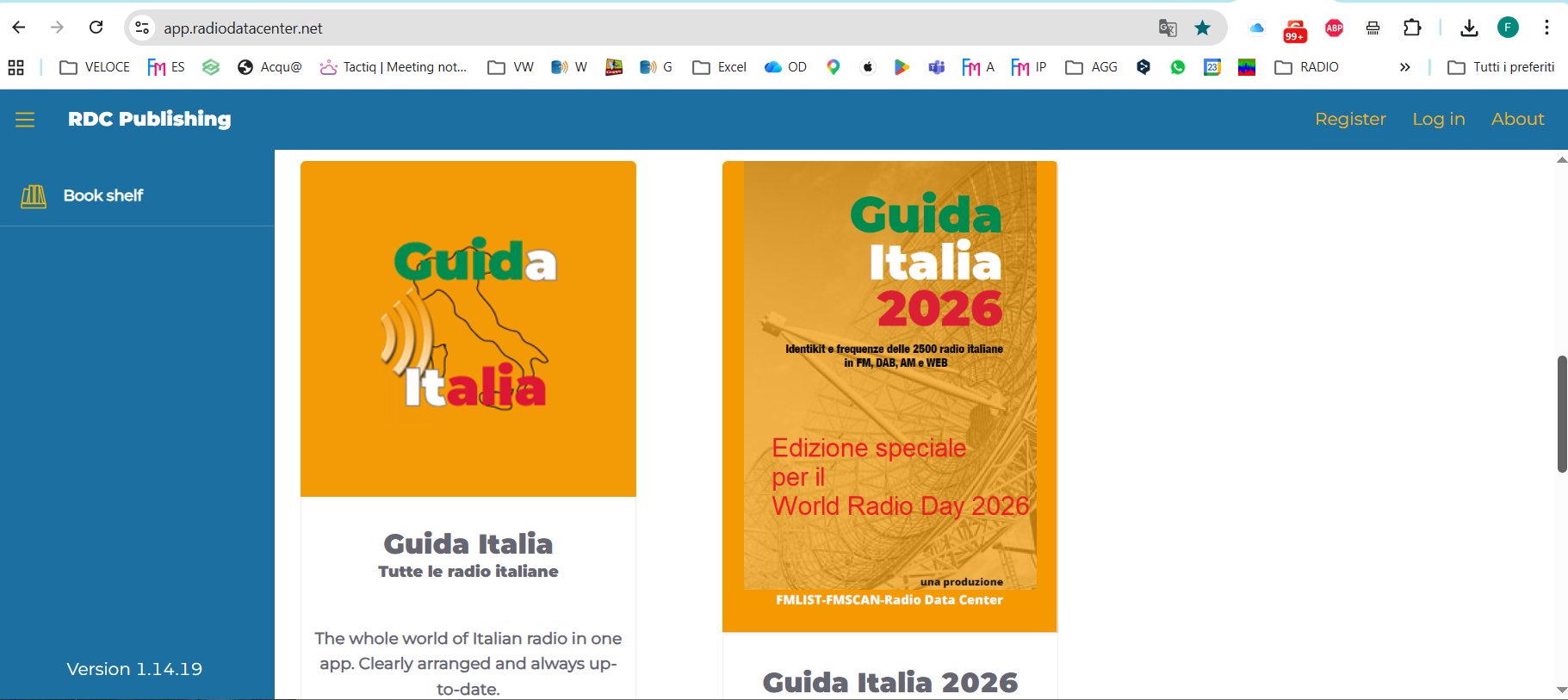The image size is (1568, 700).
Task: Open the About page
Action: pos(1517,120)
